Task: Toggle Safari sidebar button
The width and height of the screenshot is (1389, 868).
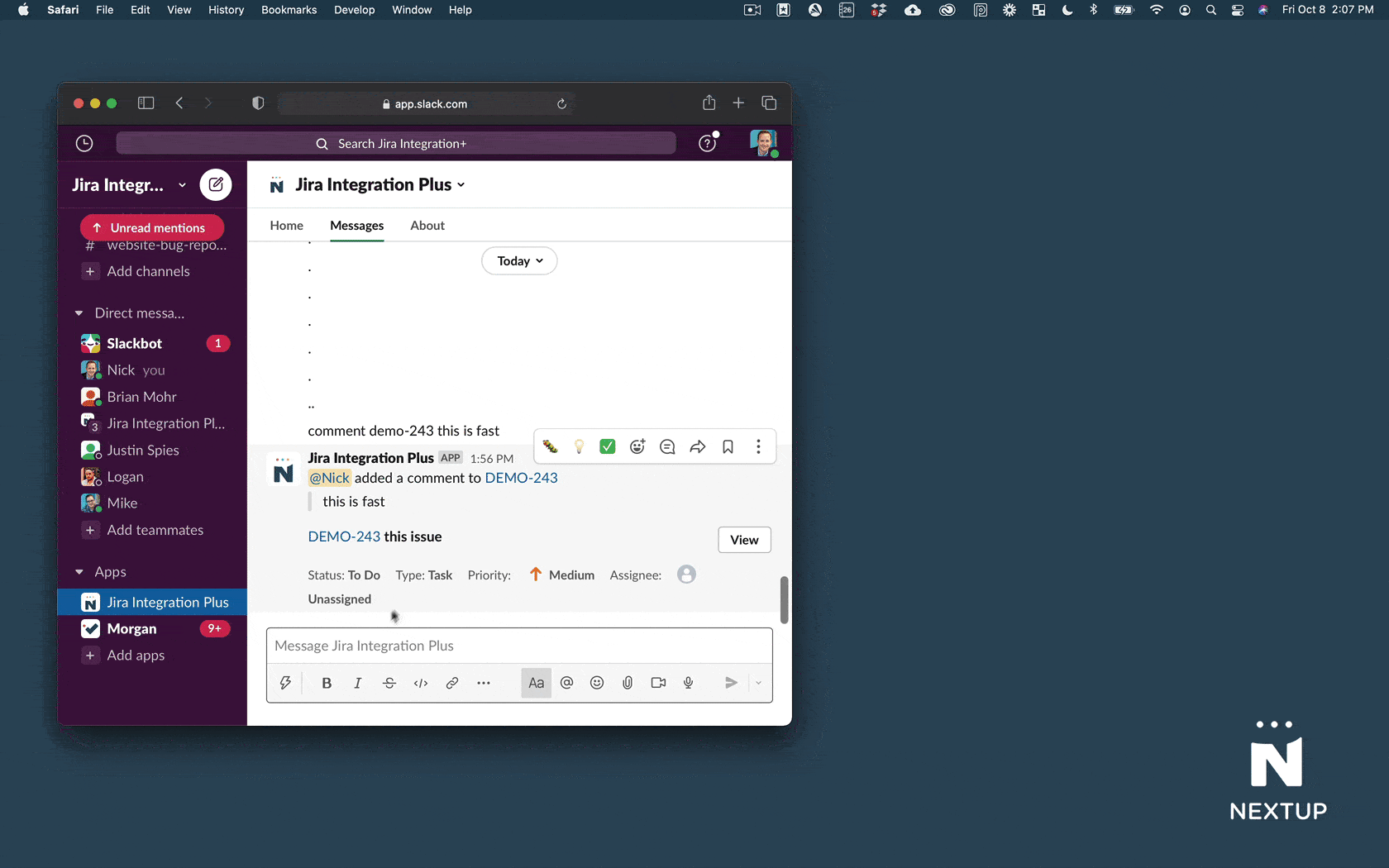Action: coord(146,103)
